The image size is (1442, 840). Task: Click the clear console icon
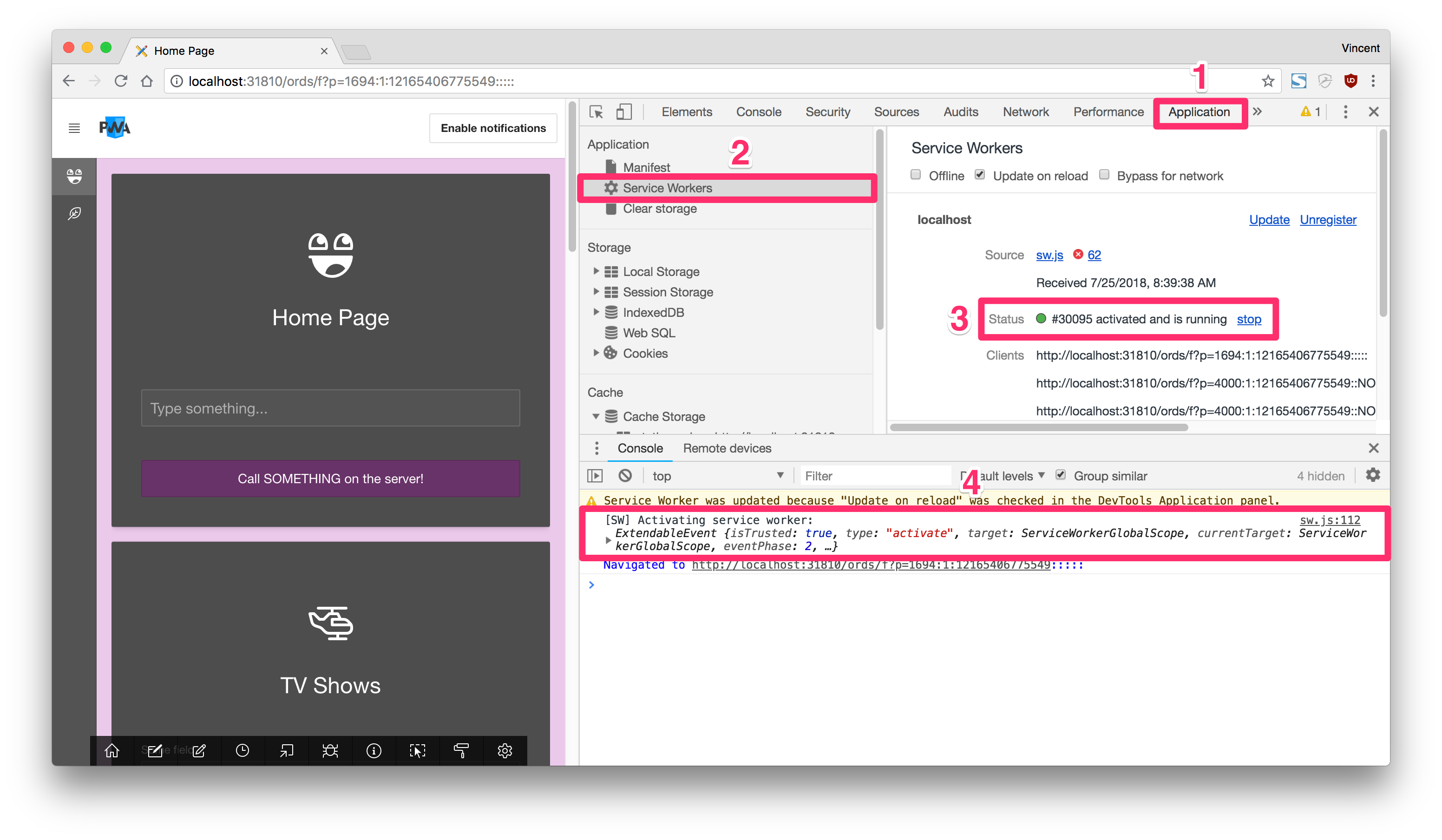(625, 475)
